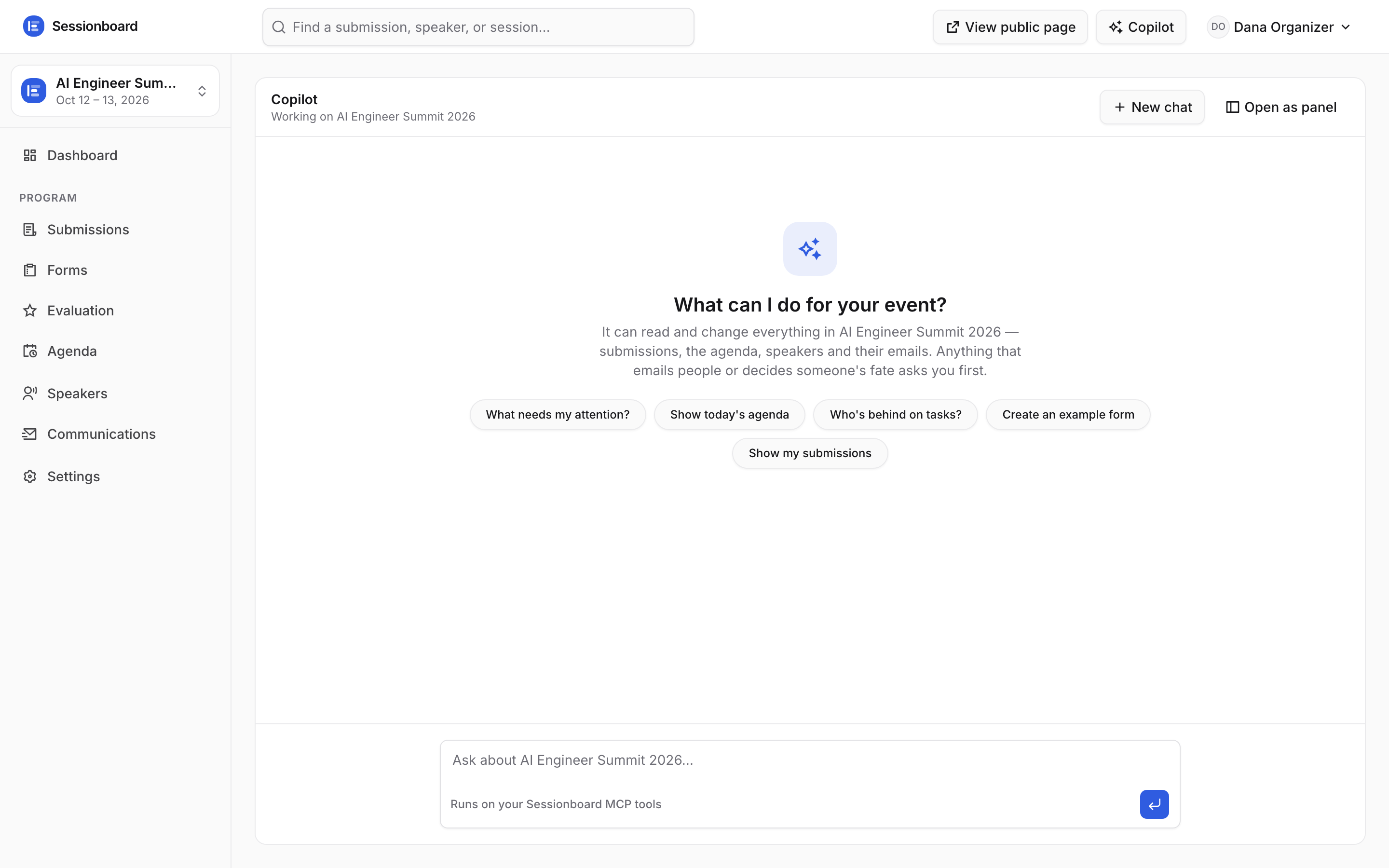The height and width of the screenshot is (868, 1389).
Task: Choose the "Show today's agenda" suggestion
Action: pos(730,415)
